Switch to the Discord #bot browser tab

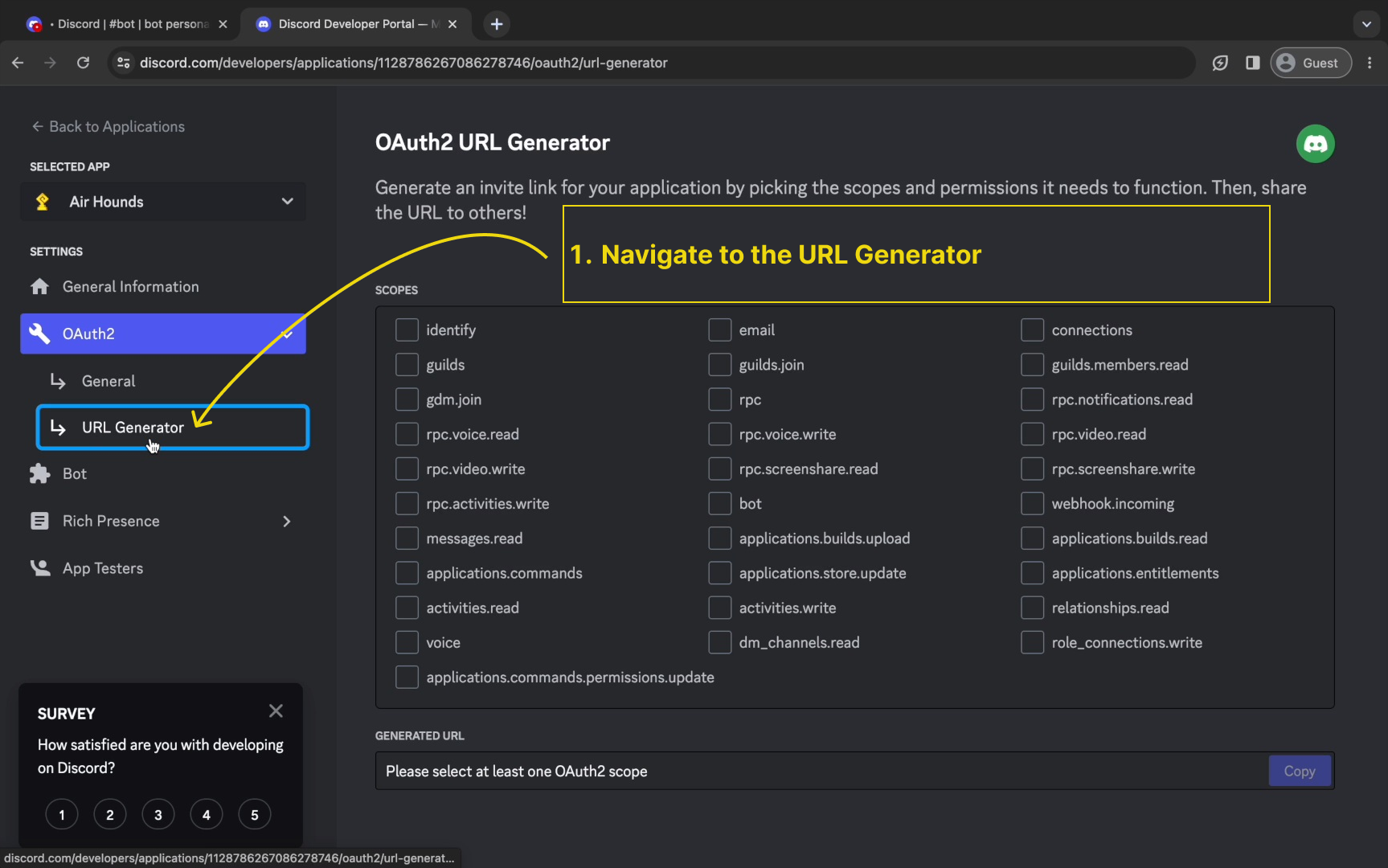pos(127,24)
